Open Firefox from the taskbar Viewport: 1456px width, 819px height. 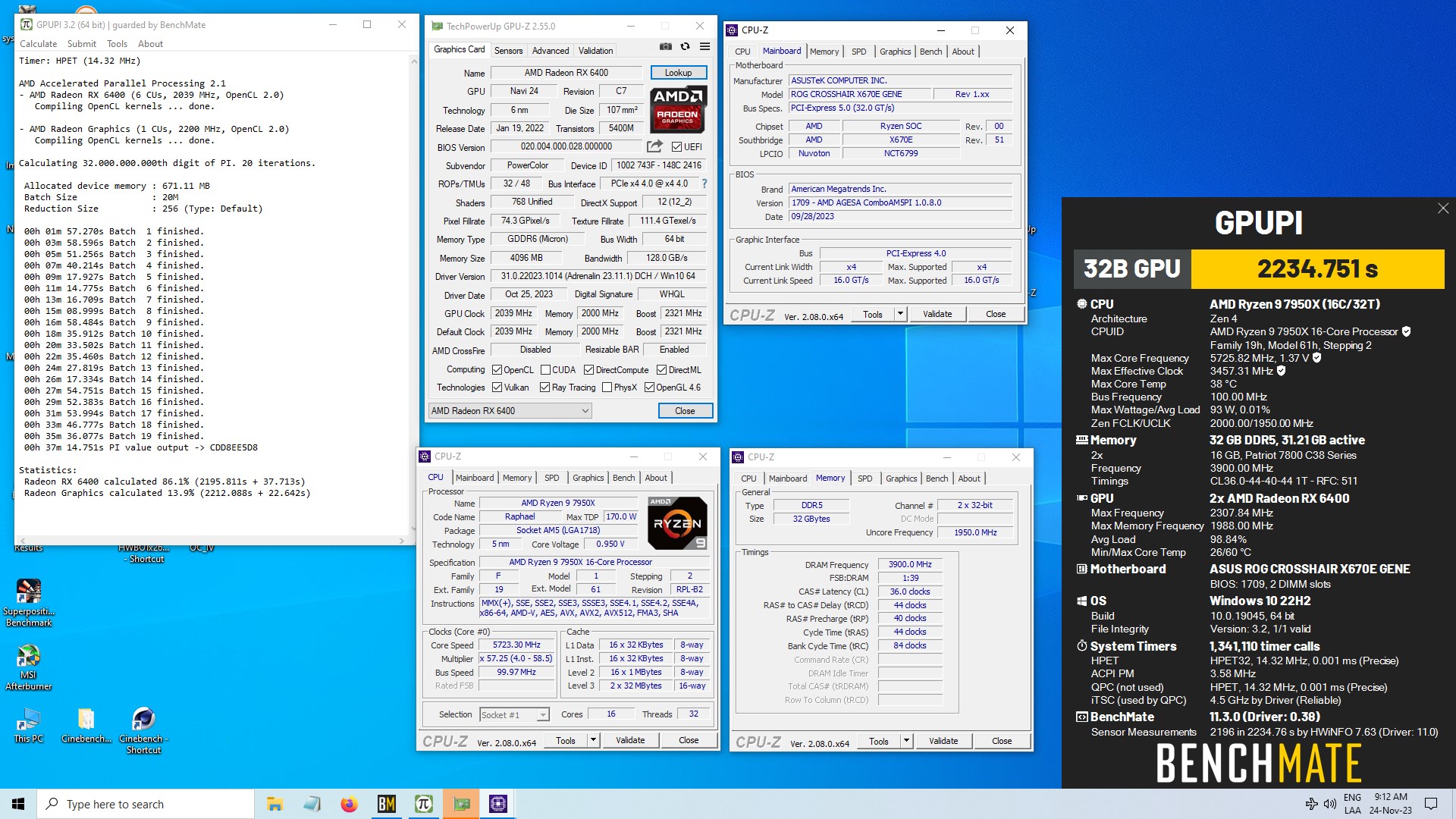349,804
